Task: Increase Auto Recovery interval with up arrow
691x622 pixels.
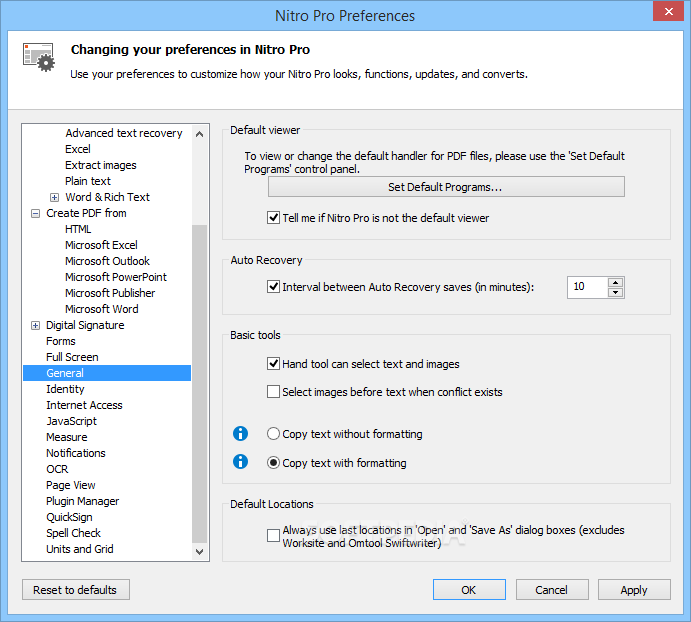Action: tap(616, 282)
